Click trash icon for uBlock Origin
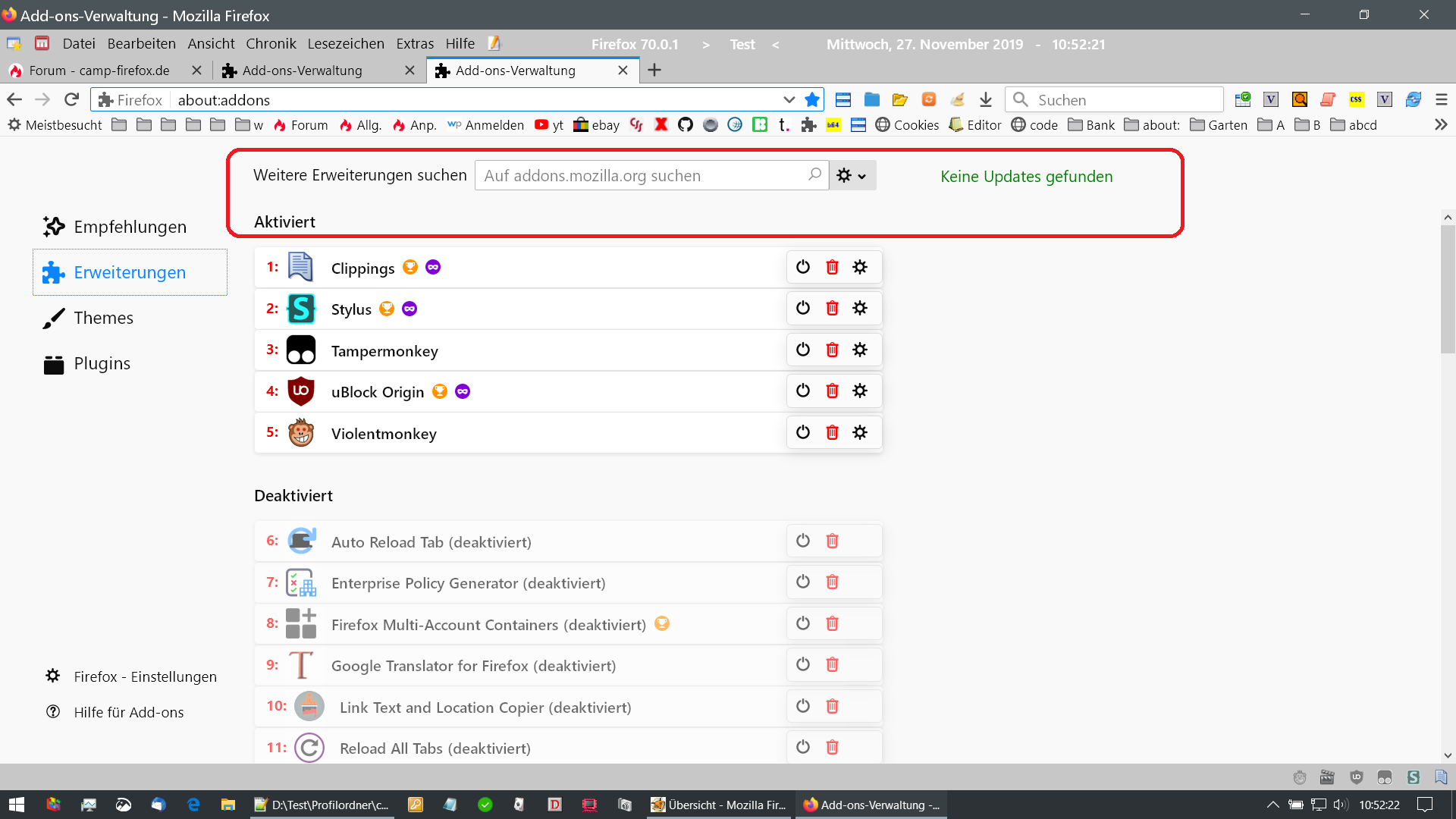The height and width of the screenshot is (819, 1456). tap(832, 391)
